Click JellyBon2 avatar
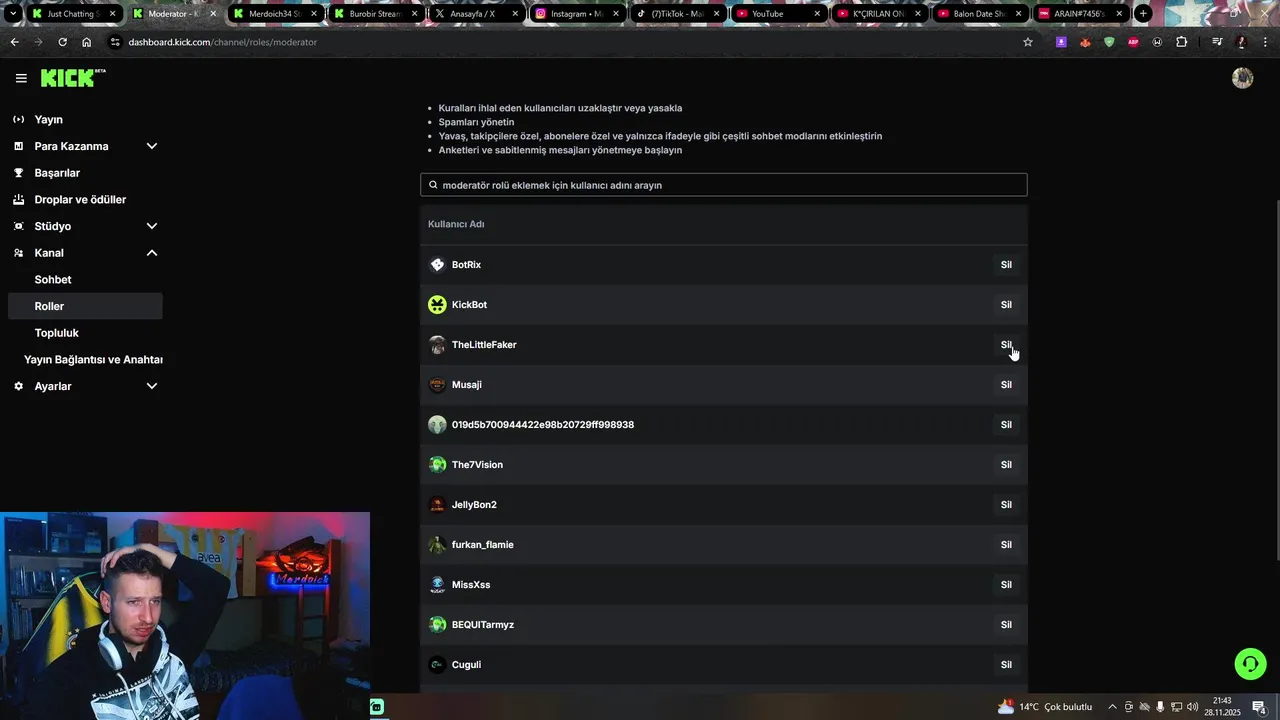Image resolution: width=1280 pixels, height=720 pixels. click(x=437, y=505)
